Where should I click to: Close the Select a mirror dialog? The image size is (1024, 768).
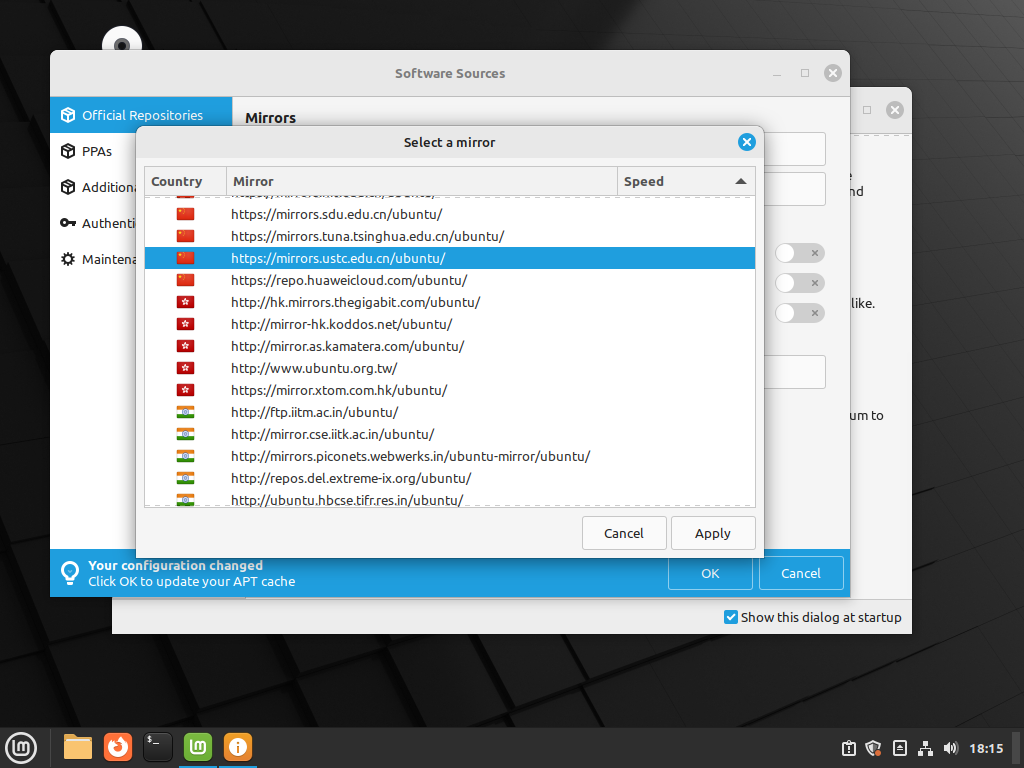(x=746, y=142)
